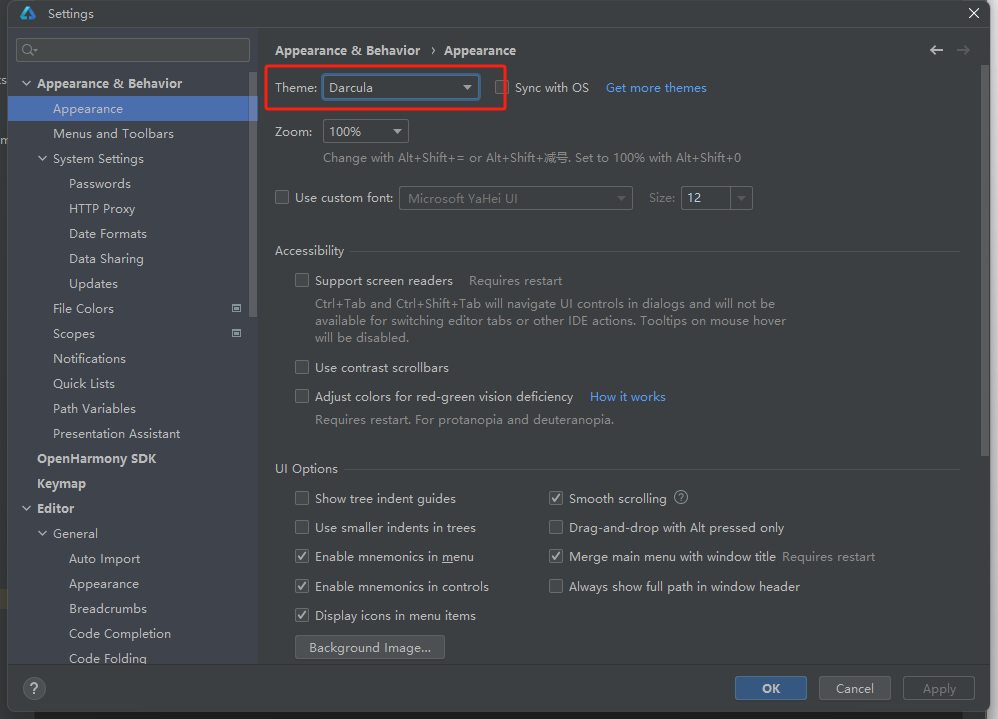Uncheck Enable mnemonics in controls
The image size is (998, 719).
(x=302, y=586)
